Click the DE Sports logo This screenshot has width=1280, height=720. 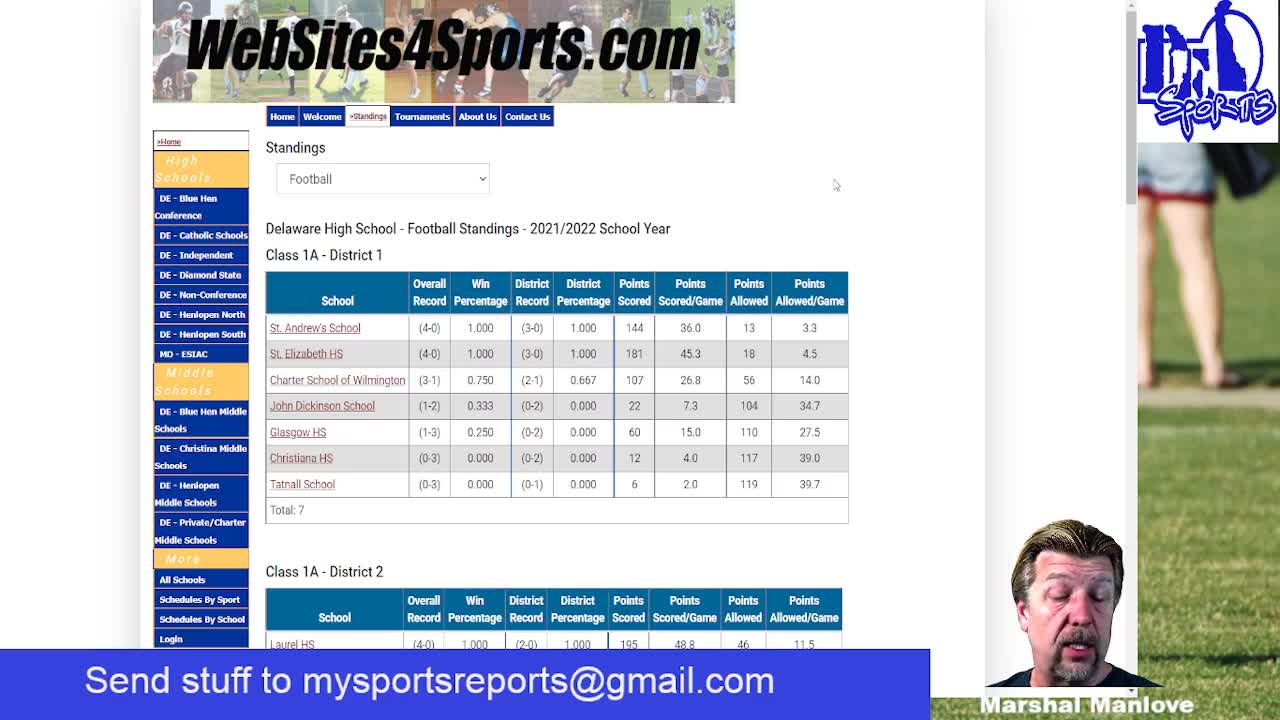click(1207, 70)
